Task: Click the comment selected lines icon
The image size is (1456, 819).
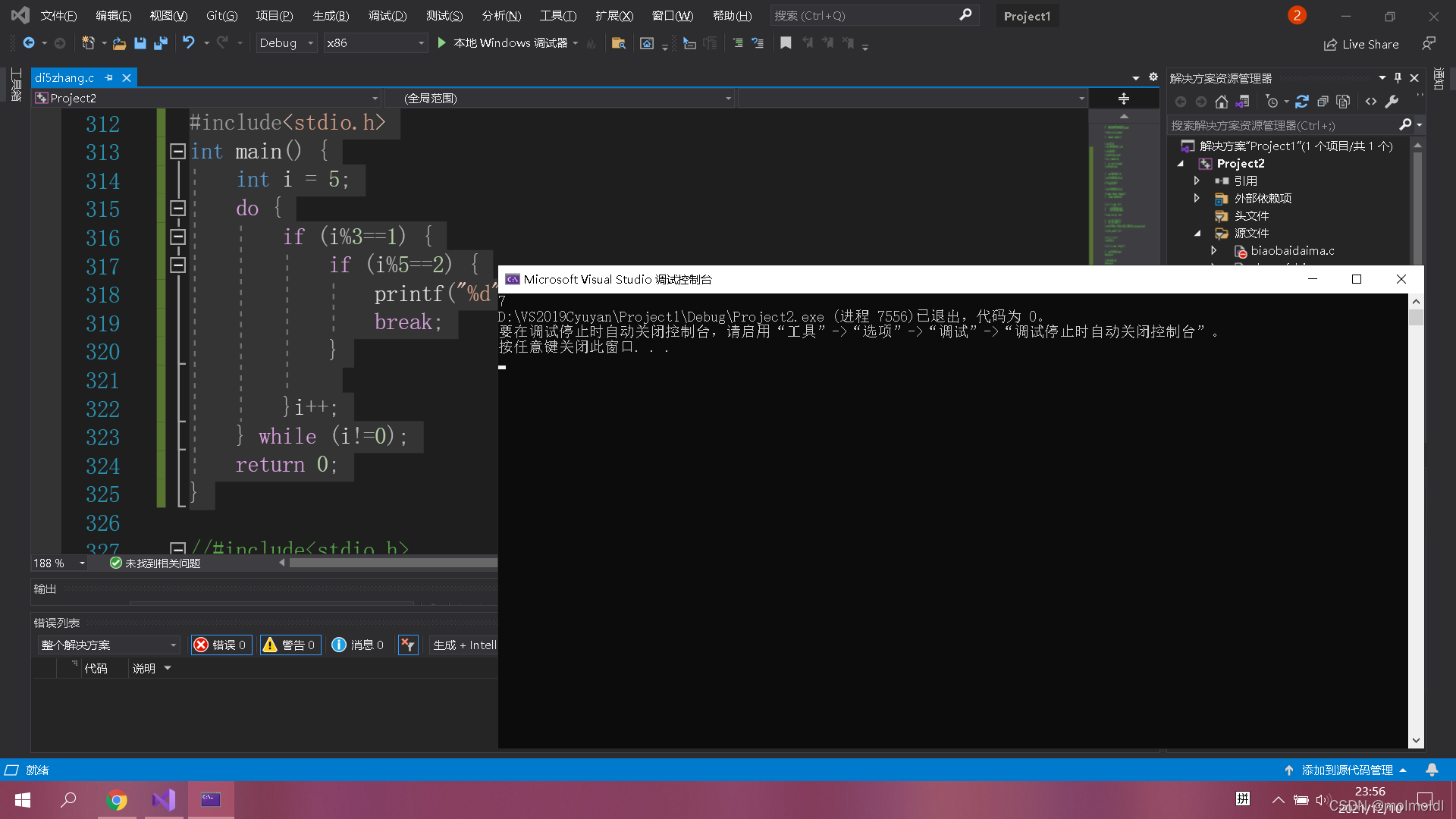Action: tap(737, 43)
